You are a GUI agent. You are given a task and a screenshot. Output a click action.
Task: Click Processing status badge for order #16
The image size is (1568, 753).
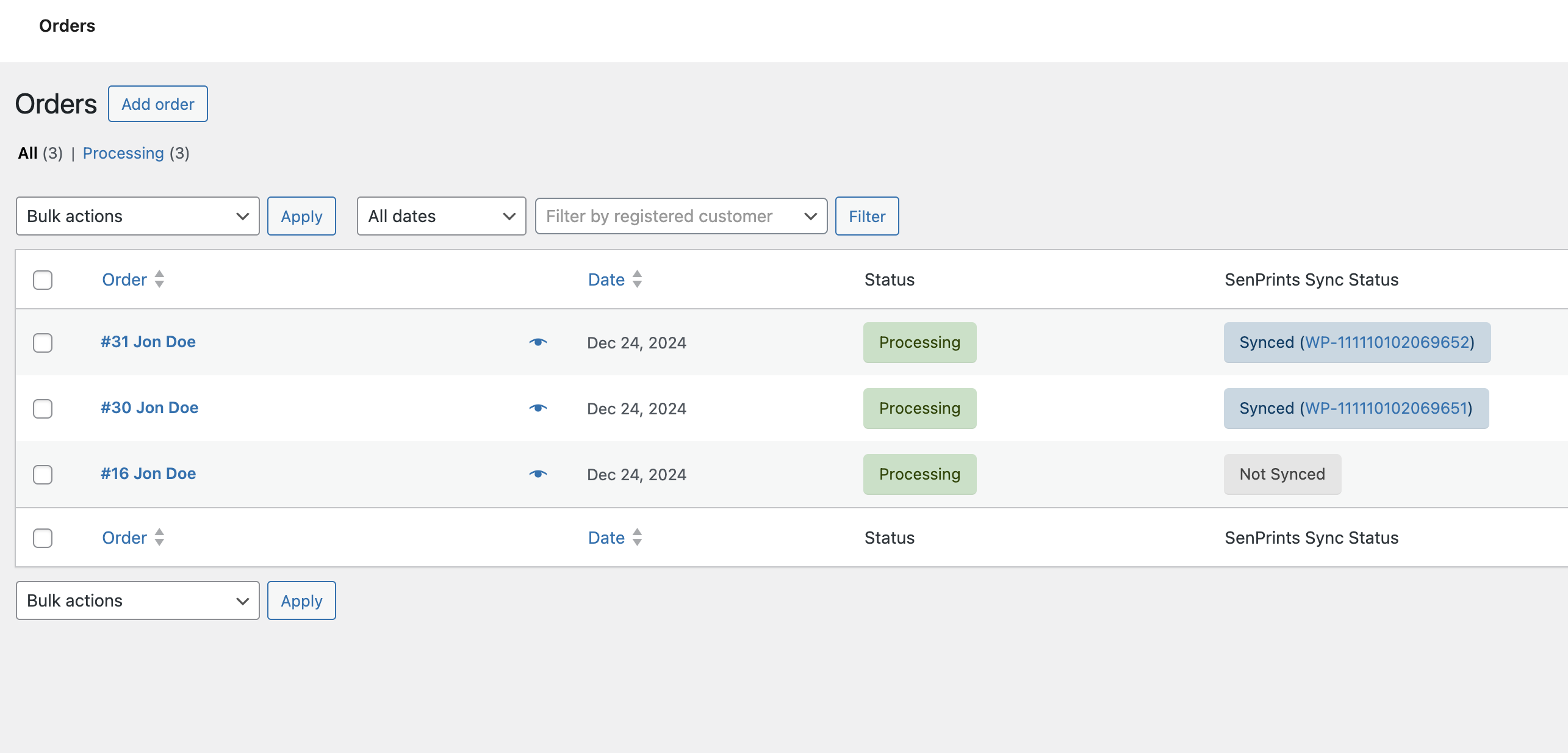(x=920, y=474)
